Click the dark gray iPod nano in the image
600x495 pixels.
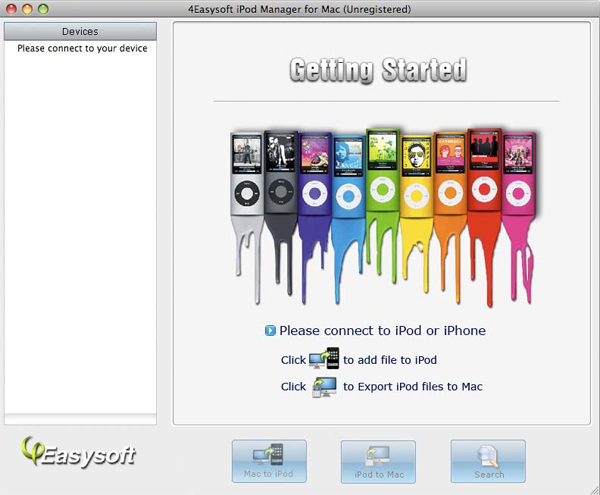coord(280,172)
